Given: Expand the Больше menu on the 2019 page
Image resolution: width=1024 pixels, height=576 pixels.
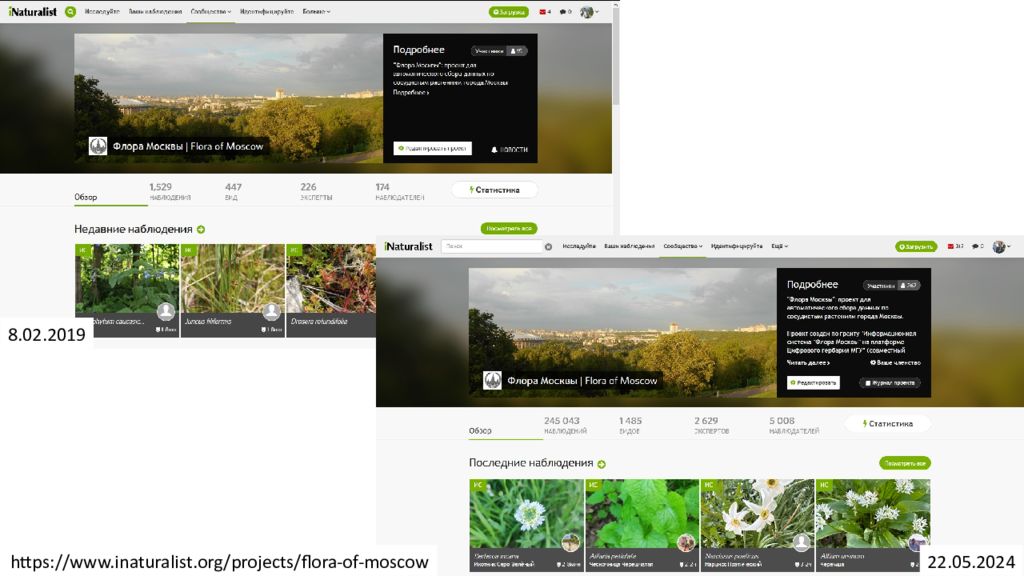Looking at the screenshot, I should [x=317, y=12].
